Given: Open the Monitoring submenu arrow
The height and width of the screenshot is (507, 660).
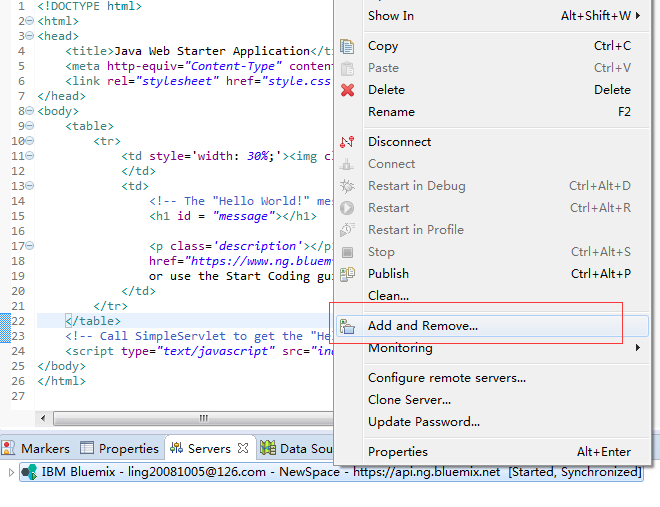Looking at the screenshot, I should pyautogui.click(x=638, y=348).
